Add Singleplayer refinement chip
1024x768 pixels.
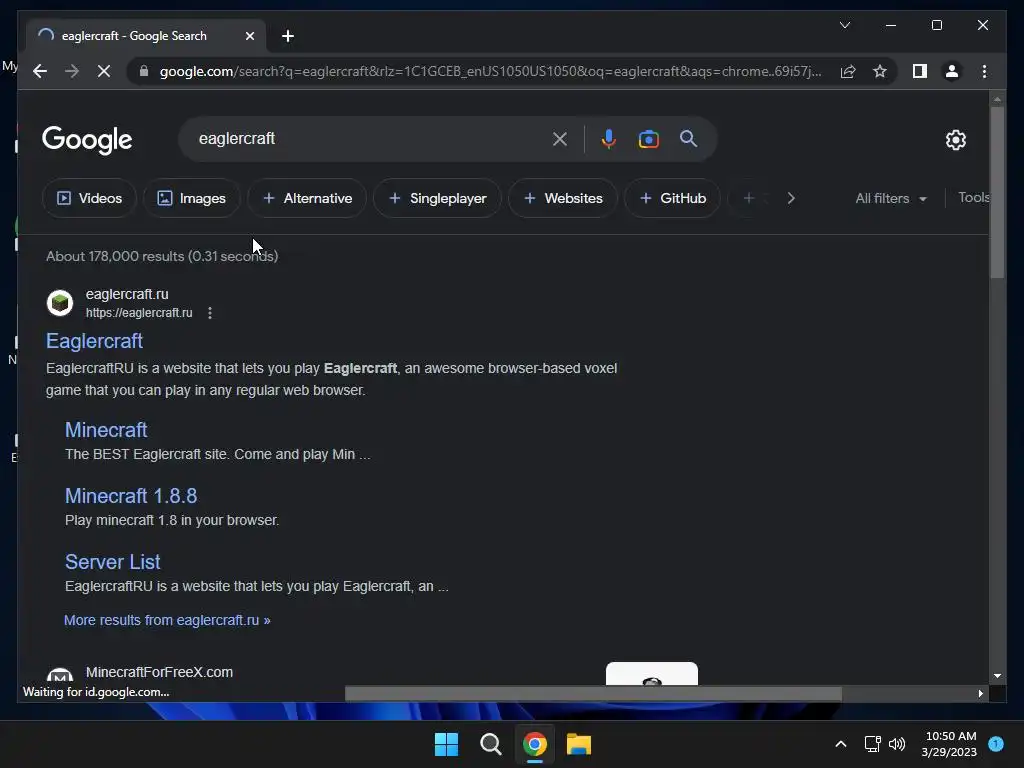[x=438, y=198]
